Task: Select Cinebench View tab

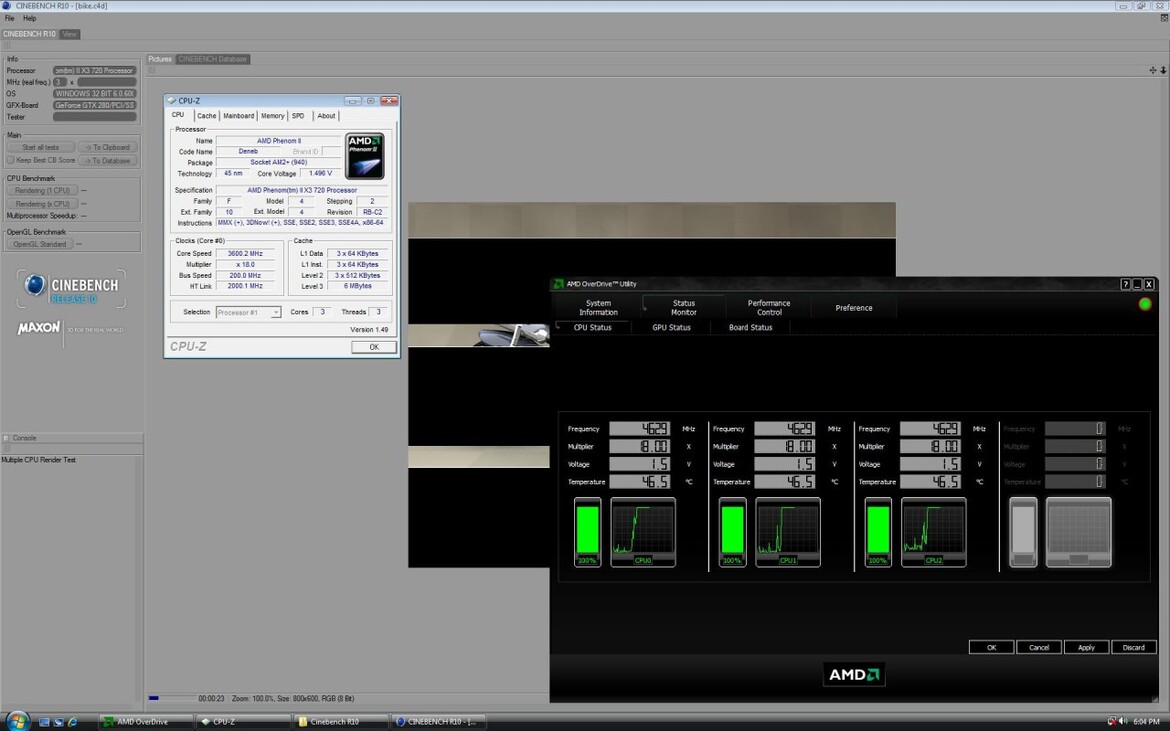Action: coord(69,34)
